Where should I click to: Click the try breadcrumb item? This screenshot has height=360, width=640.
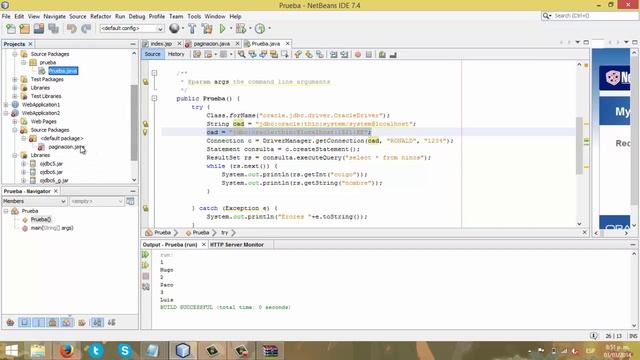tap(224, 233)
